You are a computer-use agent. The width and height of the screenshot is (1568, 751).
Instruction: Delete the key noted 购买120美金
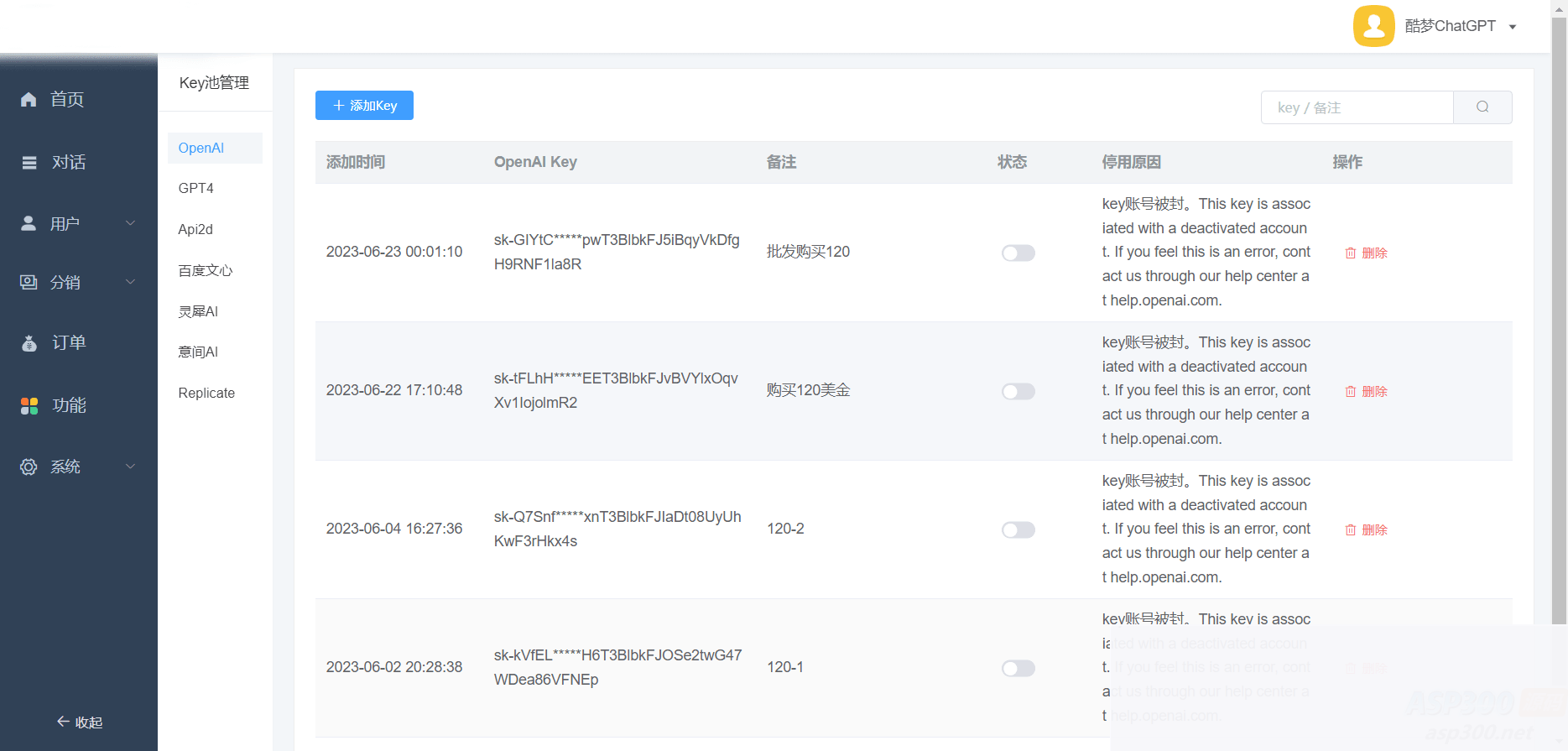tap(1367, 391)
